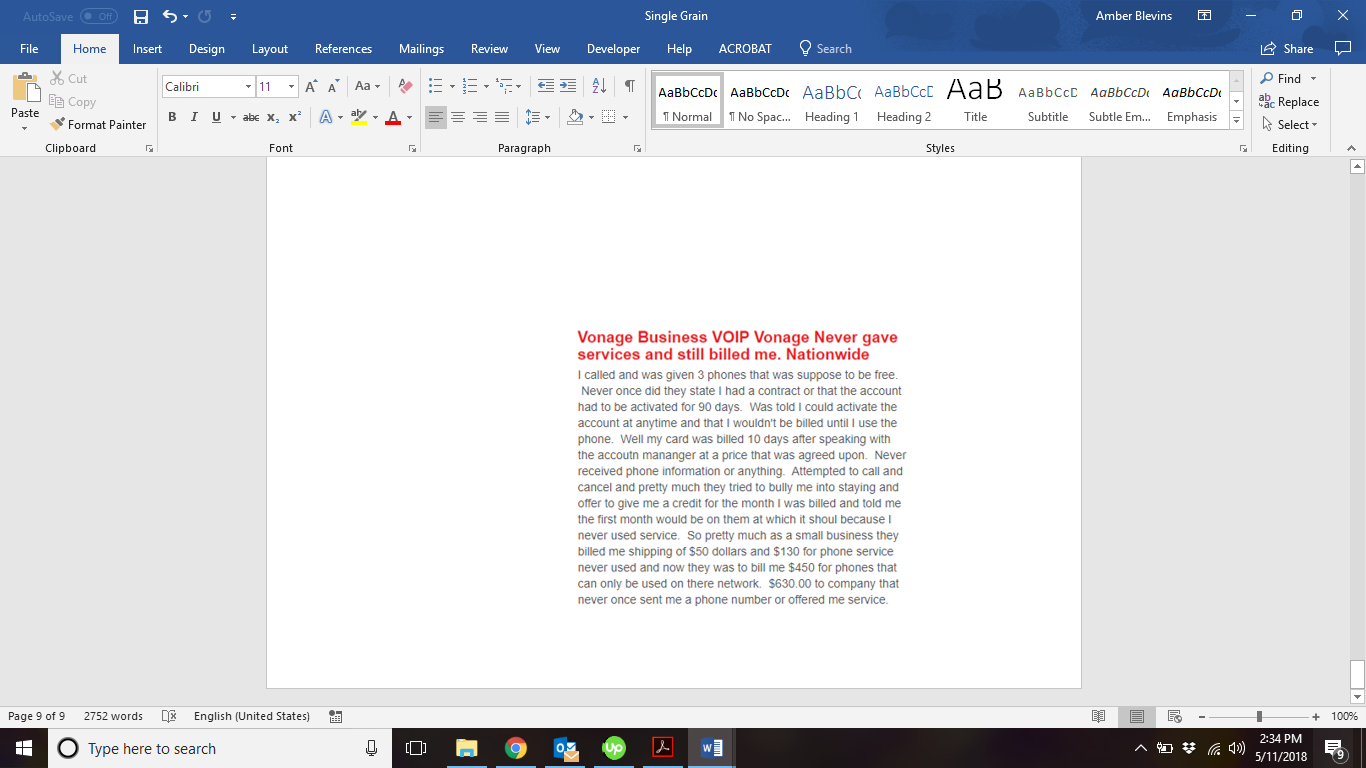This screenshot has width=1366, height=768.
Task: Apply text highlight color
Action: pyautogui.click(x=359, y=117)
